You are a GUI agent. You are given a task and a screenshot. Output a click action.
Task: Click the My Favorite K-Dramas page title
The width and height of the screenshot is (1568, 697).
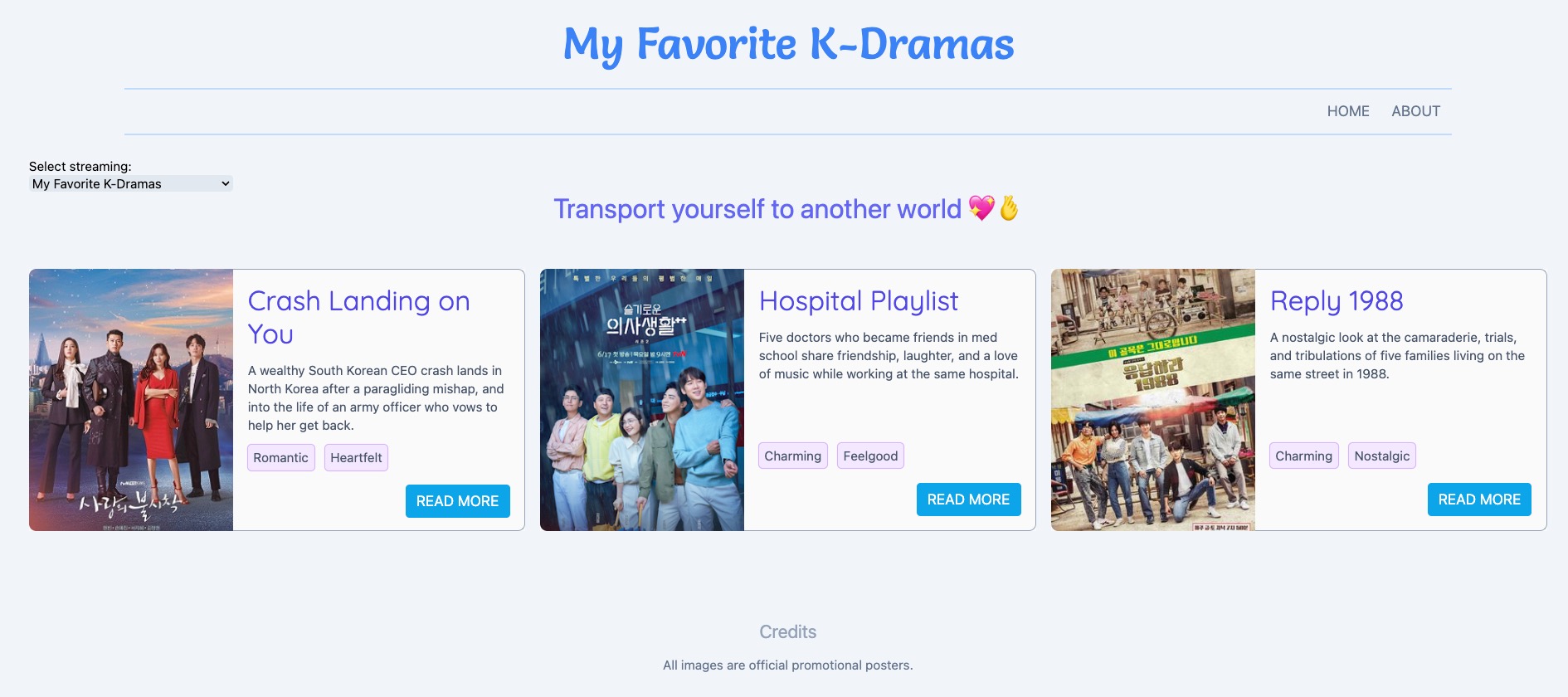pos(788,44)
